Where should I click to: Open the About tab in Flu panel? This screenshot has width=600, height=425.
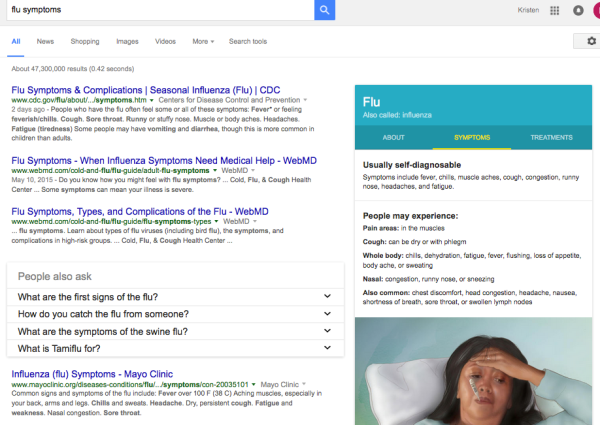[393, 137]
